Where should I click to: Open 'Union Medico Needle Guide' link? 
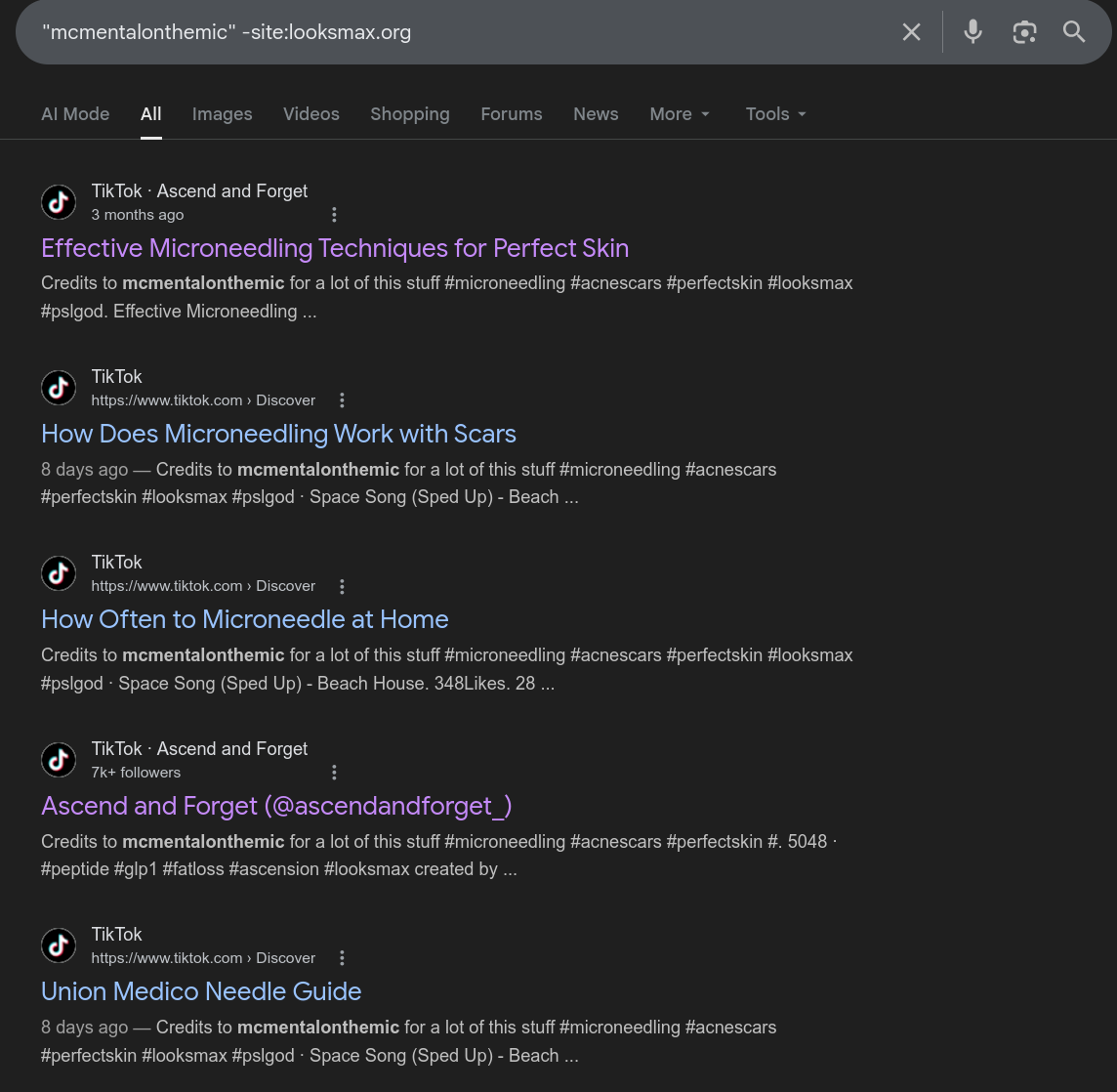pyautogui.click(x=201, y=991)
